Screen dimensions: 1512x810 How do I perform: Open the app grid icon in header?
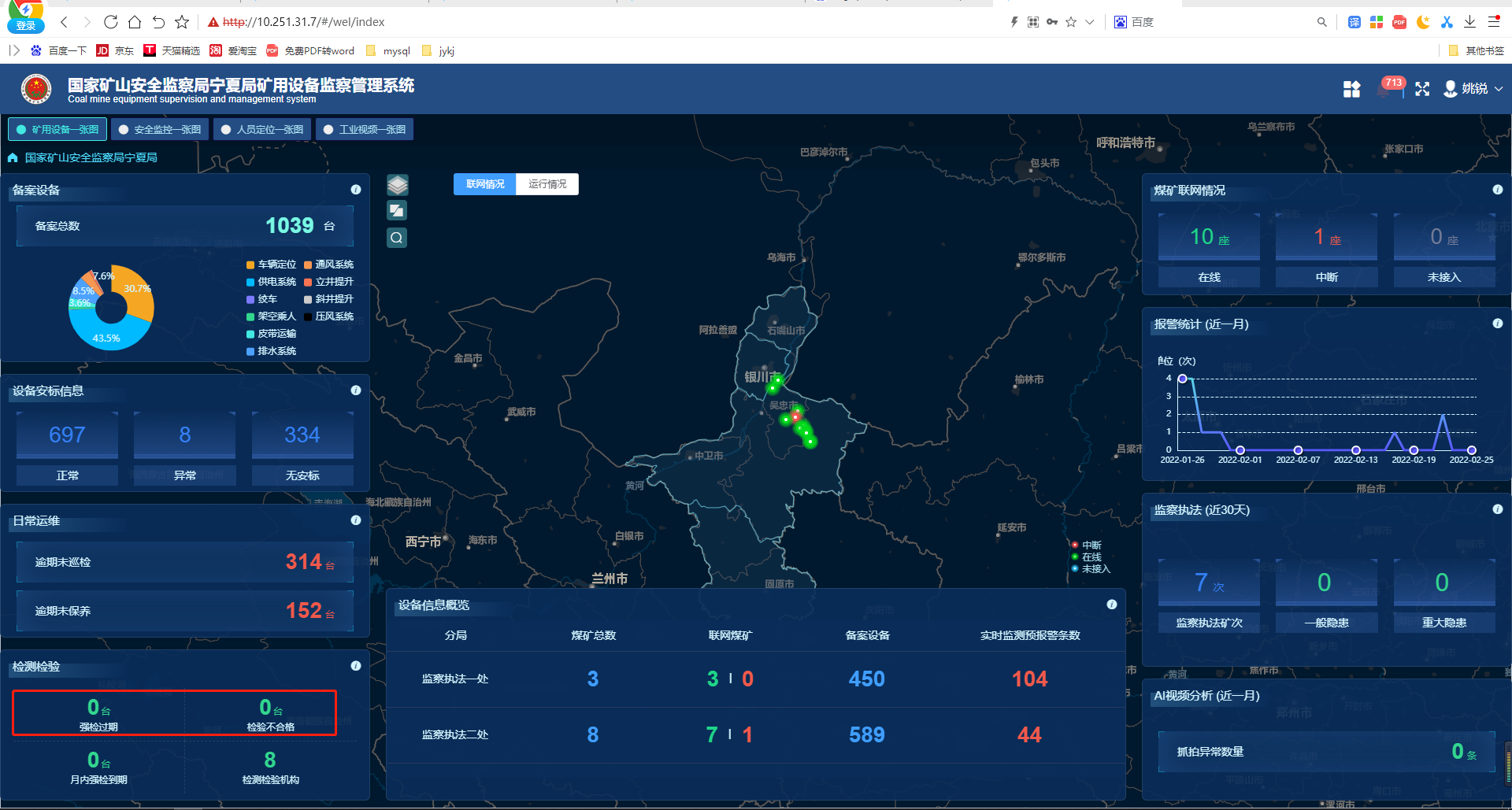point(1351,89)
